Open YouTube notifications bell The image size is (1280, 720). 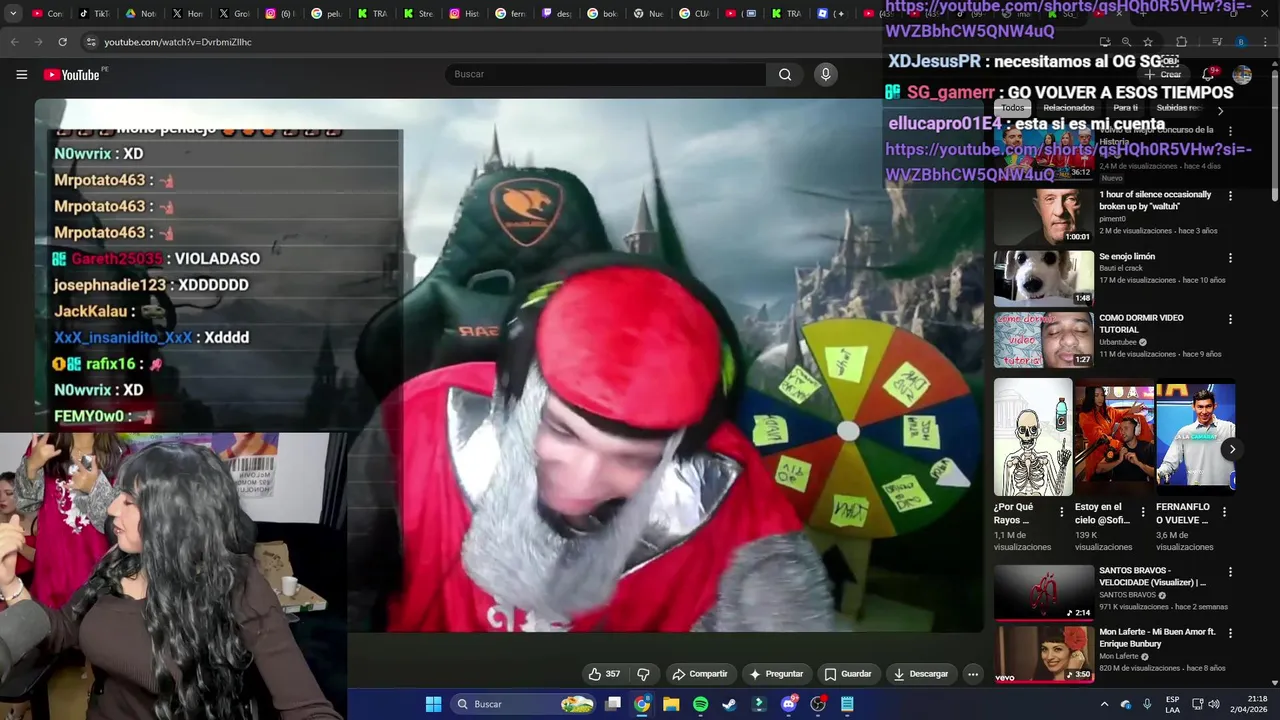[1208, 75]
